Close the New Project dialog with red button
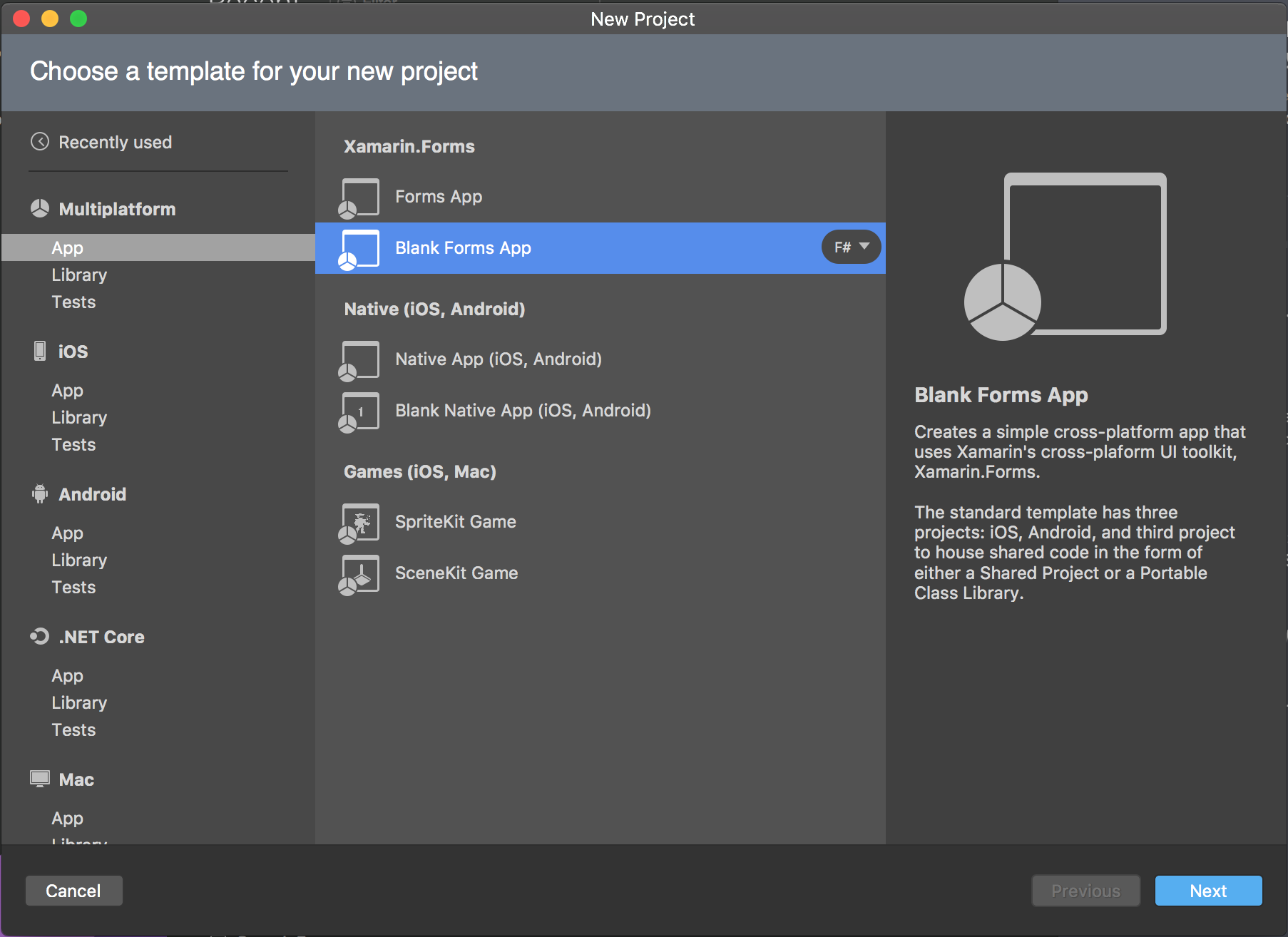The image size is (1288, 937). 21,19
